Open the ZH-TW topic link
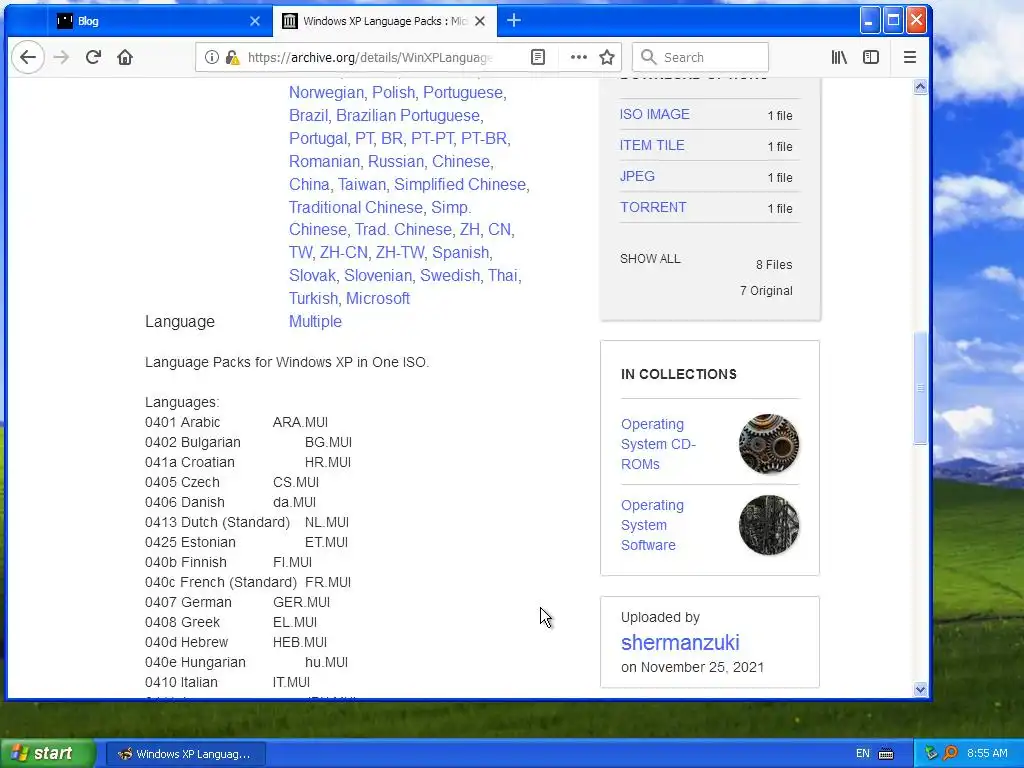The width and height of the screenshot is (1024, 768). (400, 253)
